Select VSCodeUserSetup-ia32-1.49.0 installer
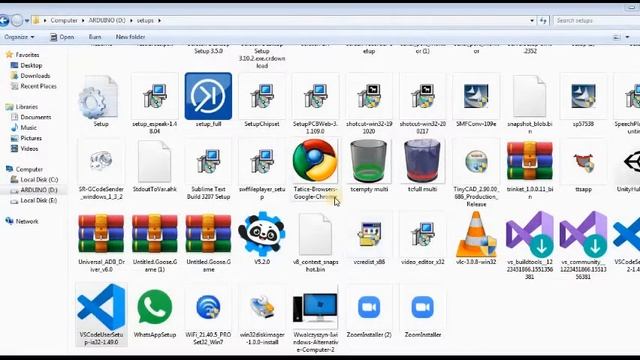 (101, 307)
